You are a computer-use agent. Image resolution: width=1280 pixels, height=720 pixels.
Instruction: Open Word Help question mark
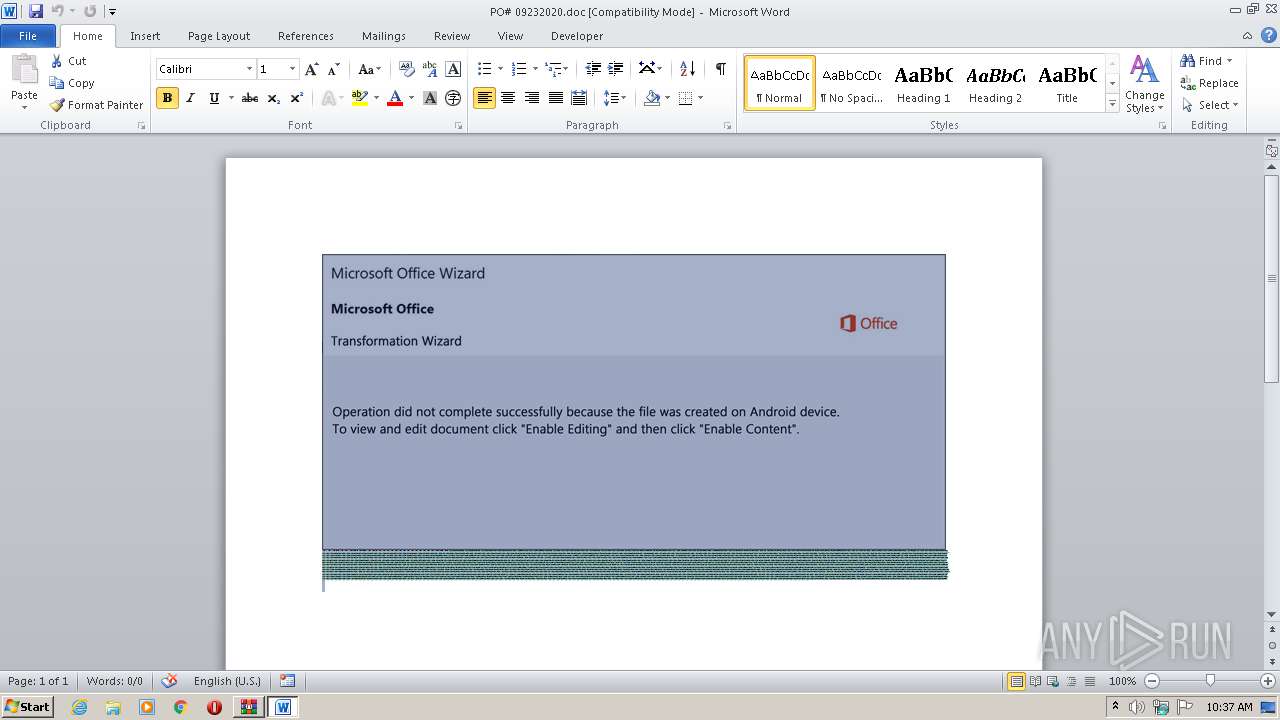(x=1270, y=35)
